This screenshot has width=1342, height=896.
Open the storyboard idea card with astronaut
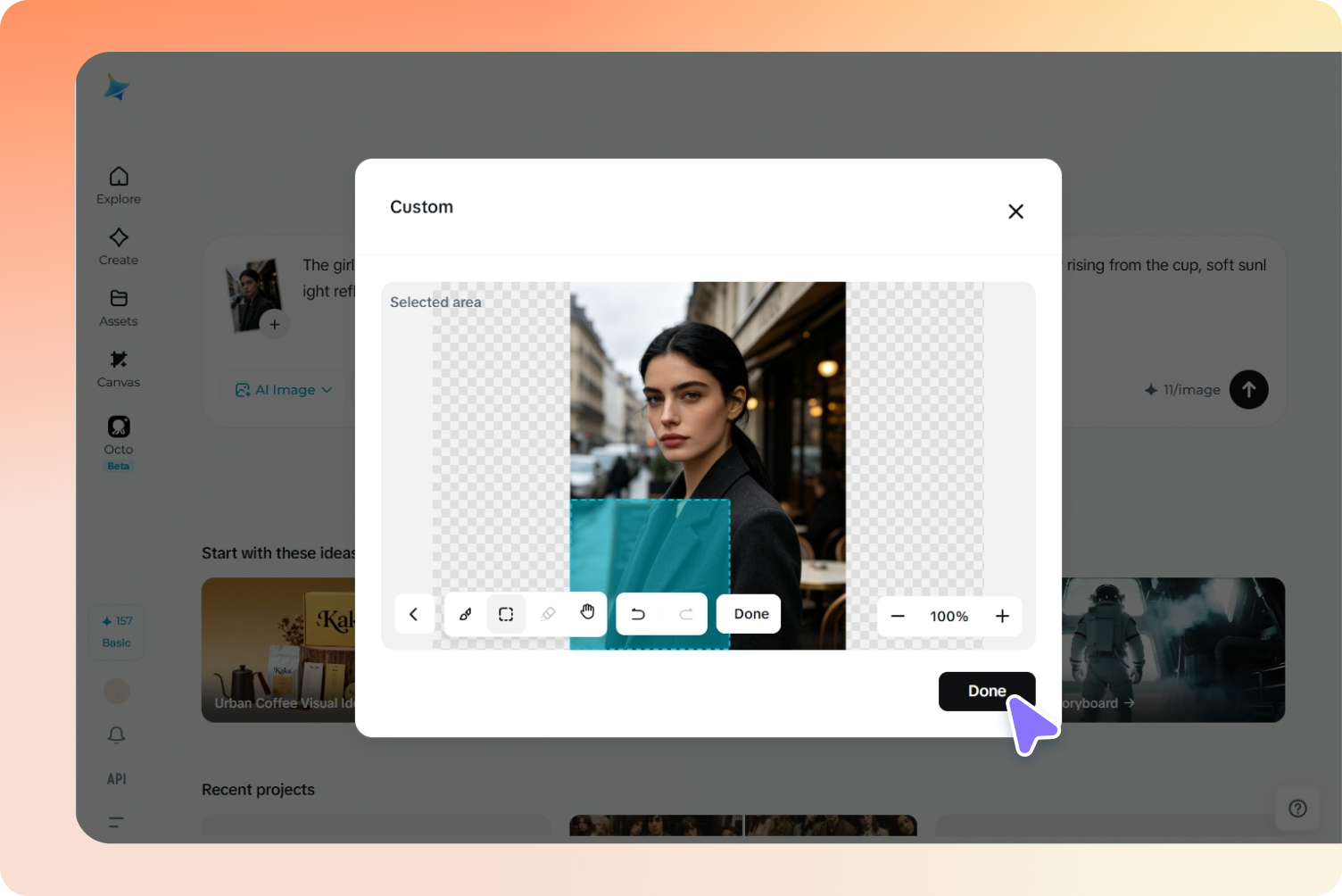pos(1173,650)
